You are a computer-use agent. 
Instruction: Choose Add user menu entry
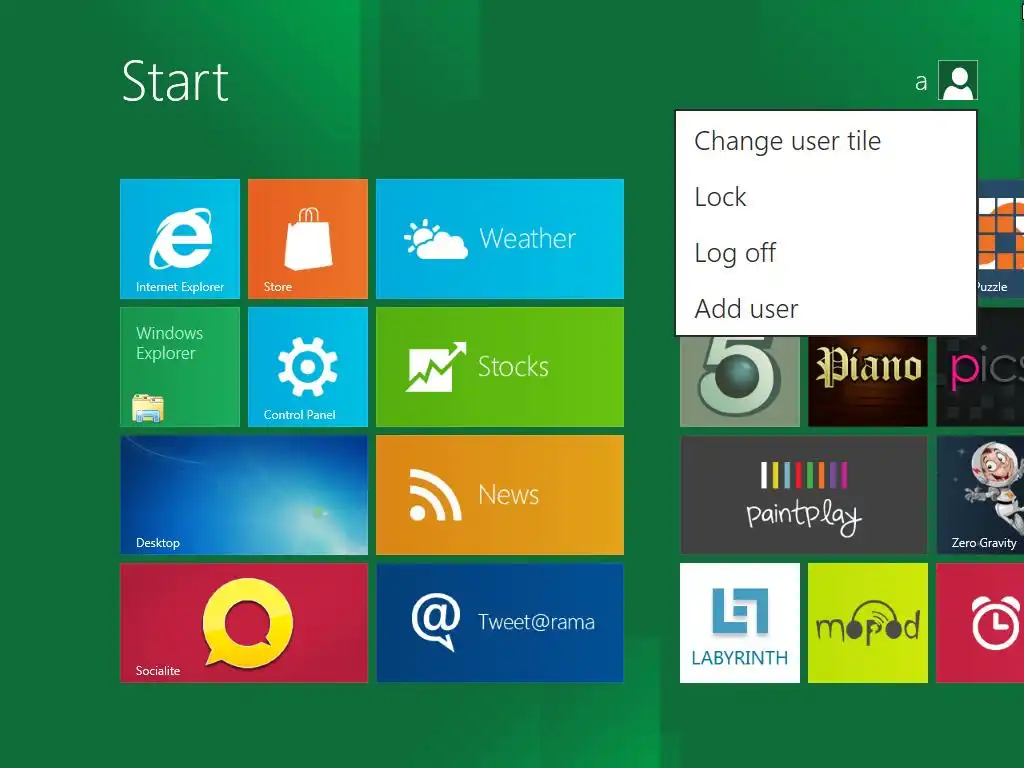click(825, 308)
